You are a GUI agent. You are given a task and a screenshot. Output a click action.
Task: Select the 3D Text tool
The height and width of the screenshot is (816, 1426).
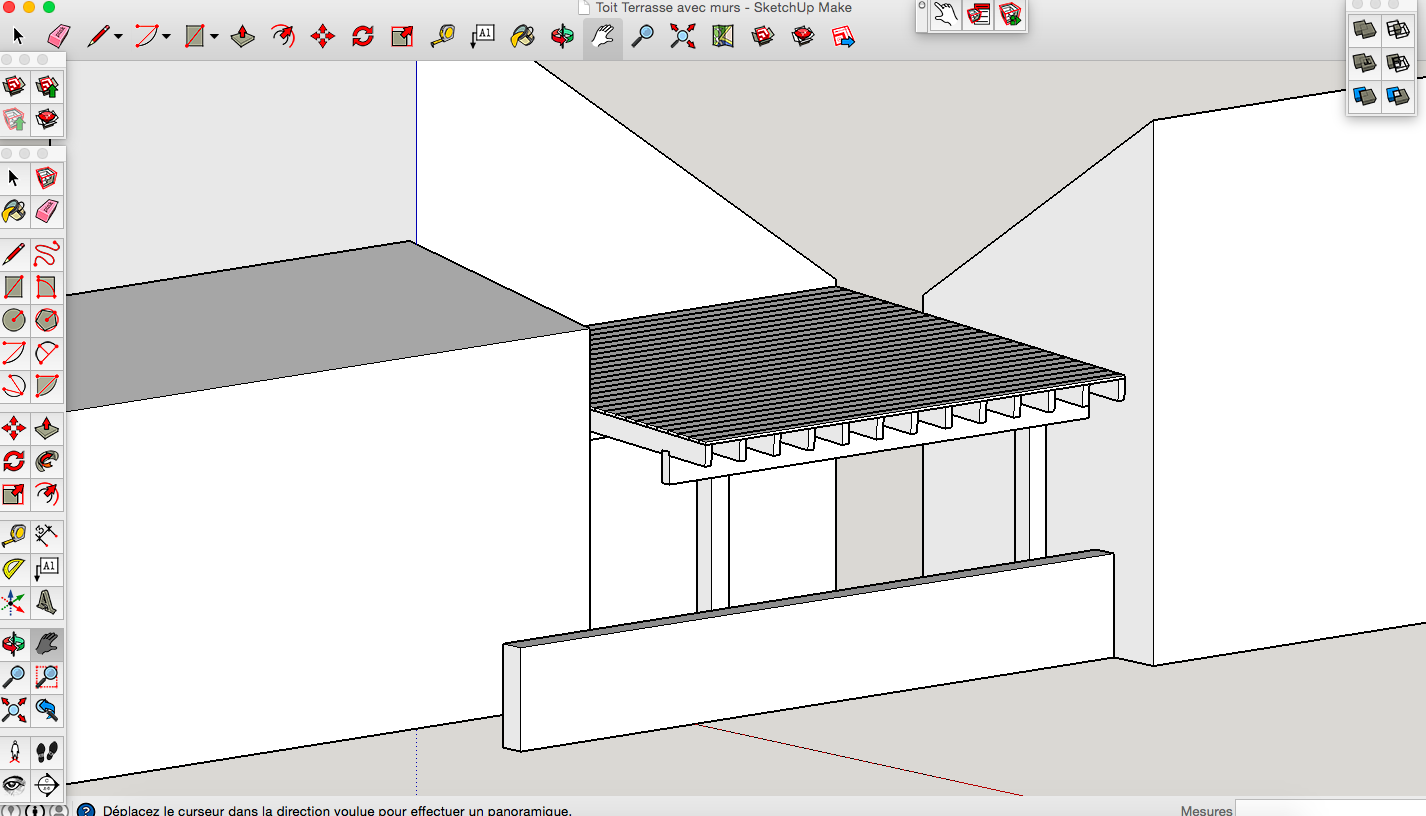[x=47, y=602]
